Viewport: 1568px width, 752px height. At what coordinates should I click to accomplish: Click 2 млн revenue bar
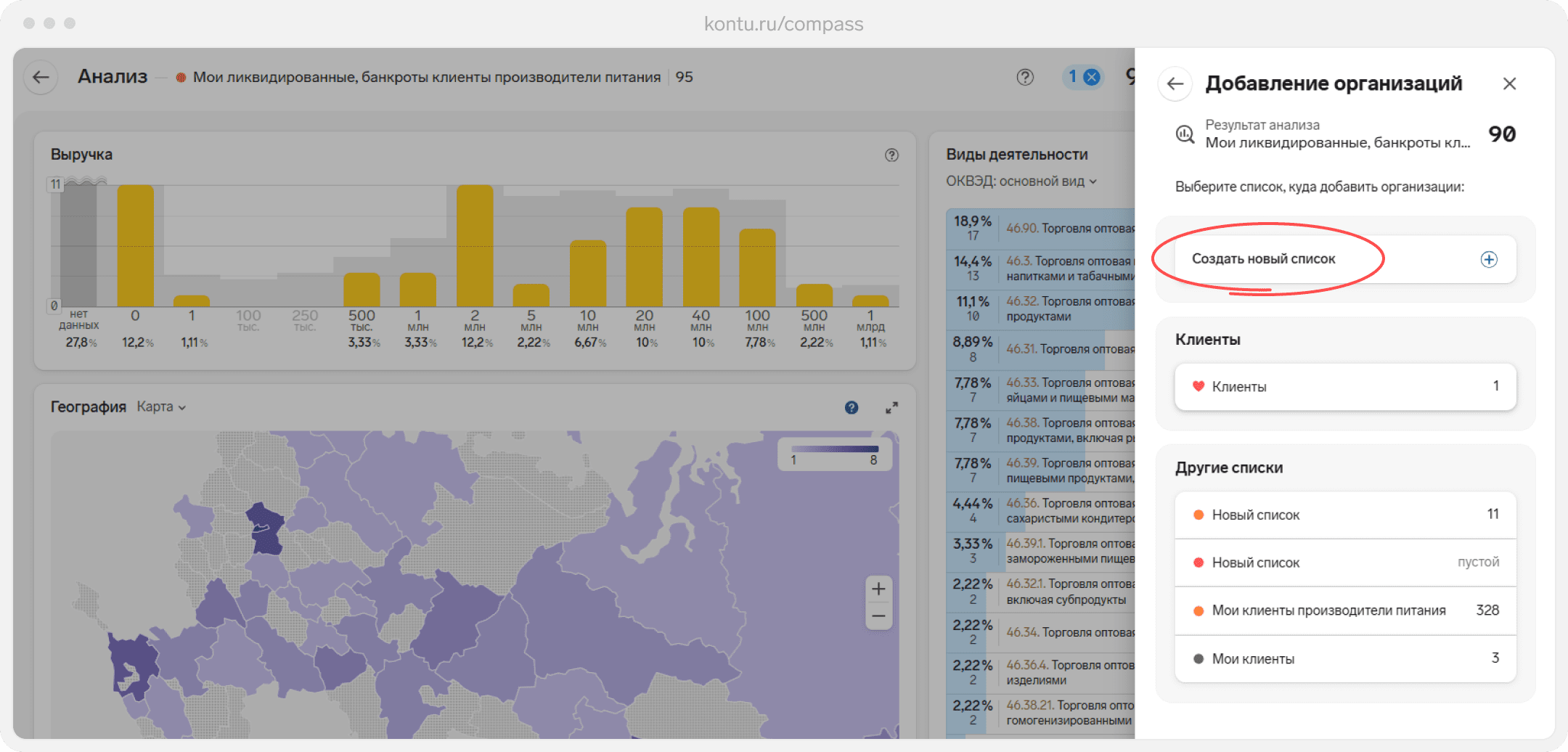click(475, 245)
